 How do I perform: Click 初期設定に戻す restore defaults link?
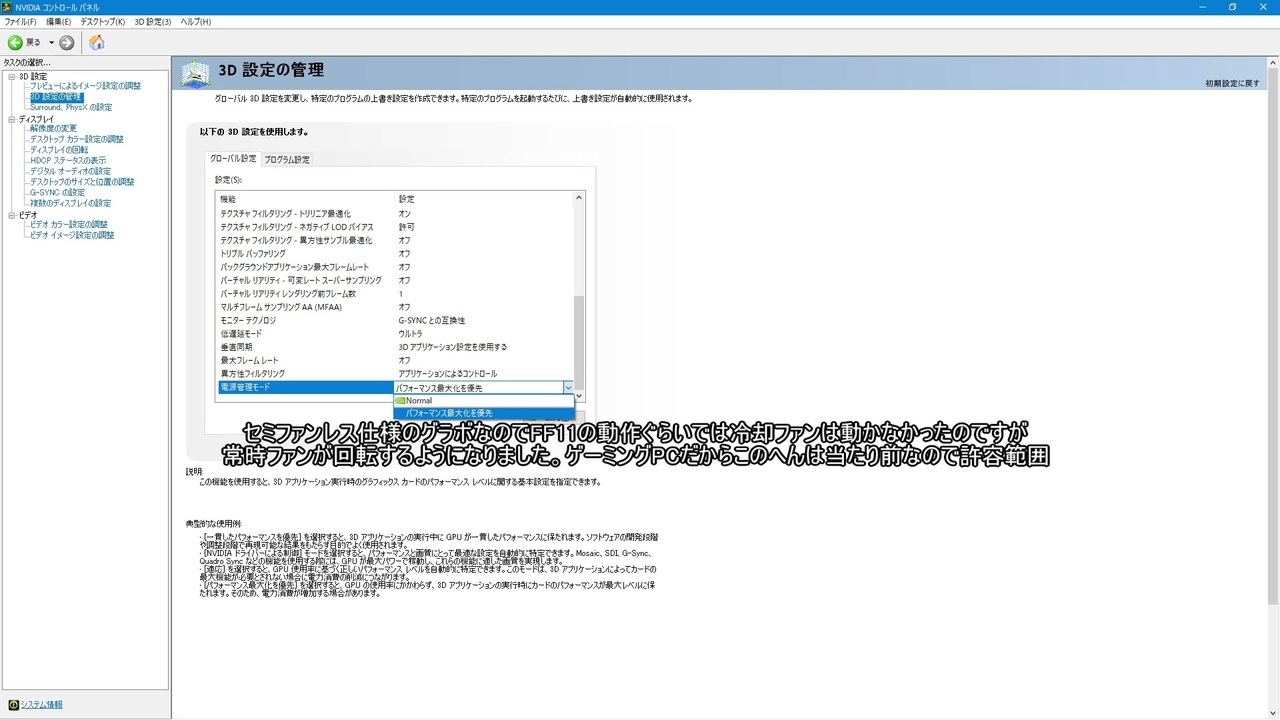pyautogui.click(x=1233, y=83)
